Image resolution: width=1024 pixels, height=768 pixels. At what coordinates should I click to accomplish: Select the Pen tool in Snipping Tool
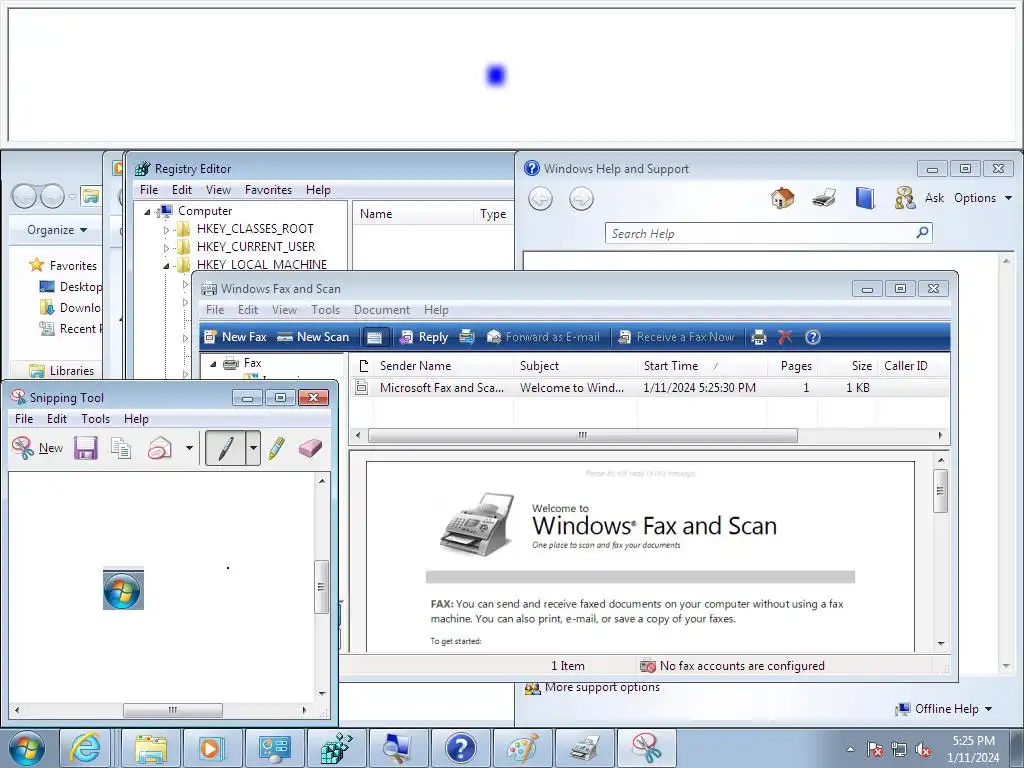[225, 448]
